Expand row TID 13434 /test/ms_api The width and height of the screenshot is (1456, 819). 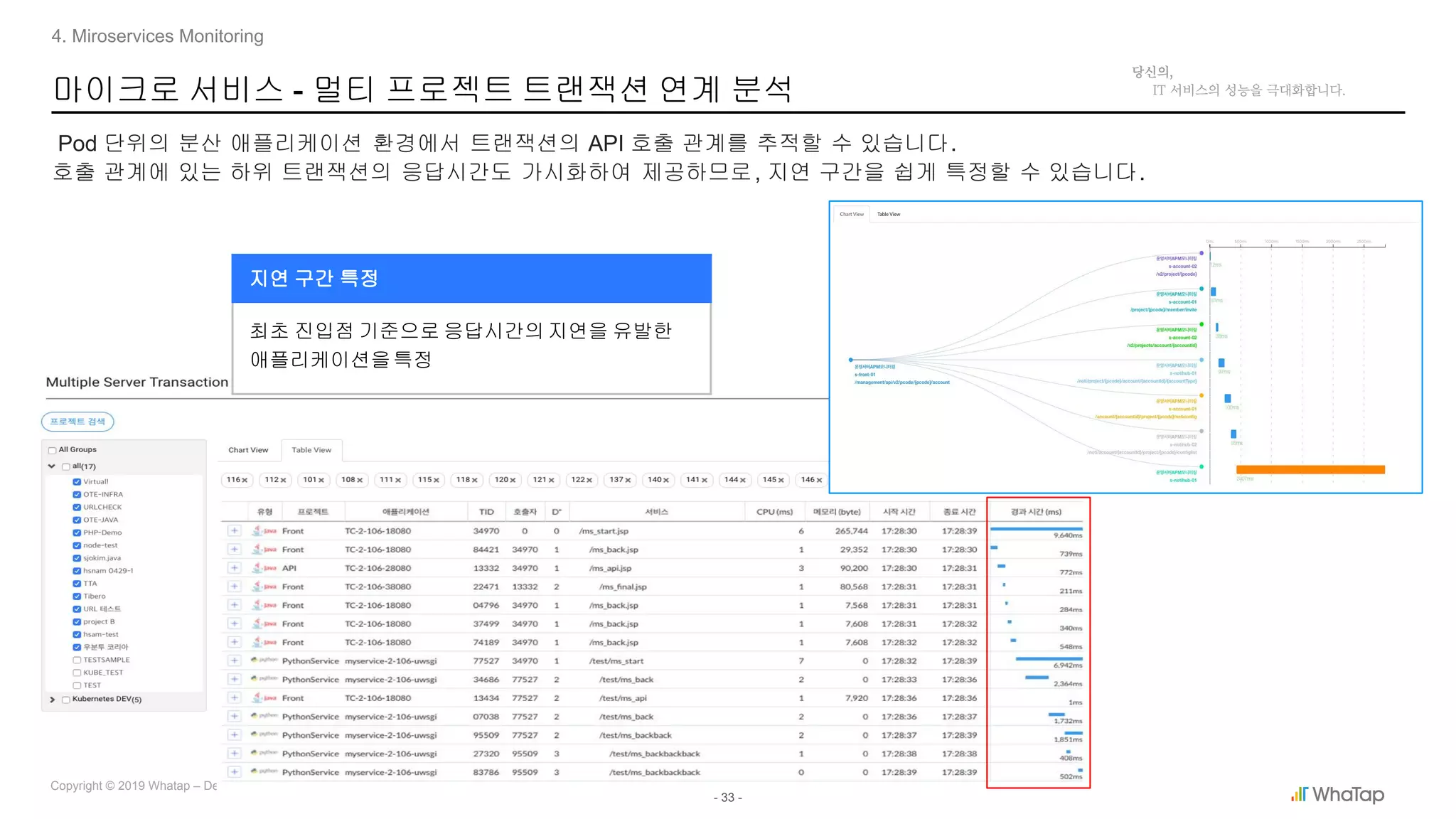(234, 697)
